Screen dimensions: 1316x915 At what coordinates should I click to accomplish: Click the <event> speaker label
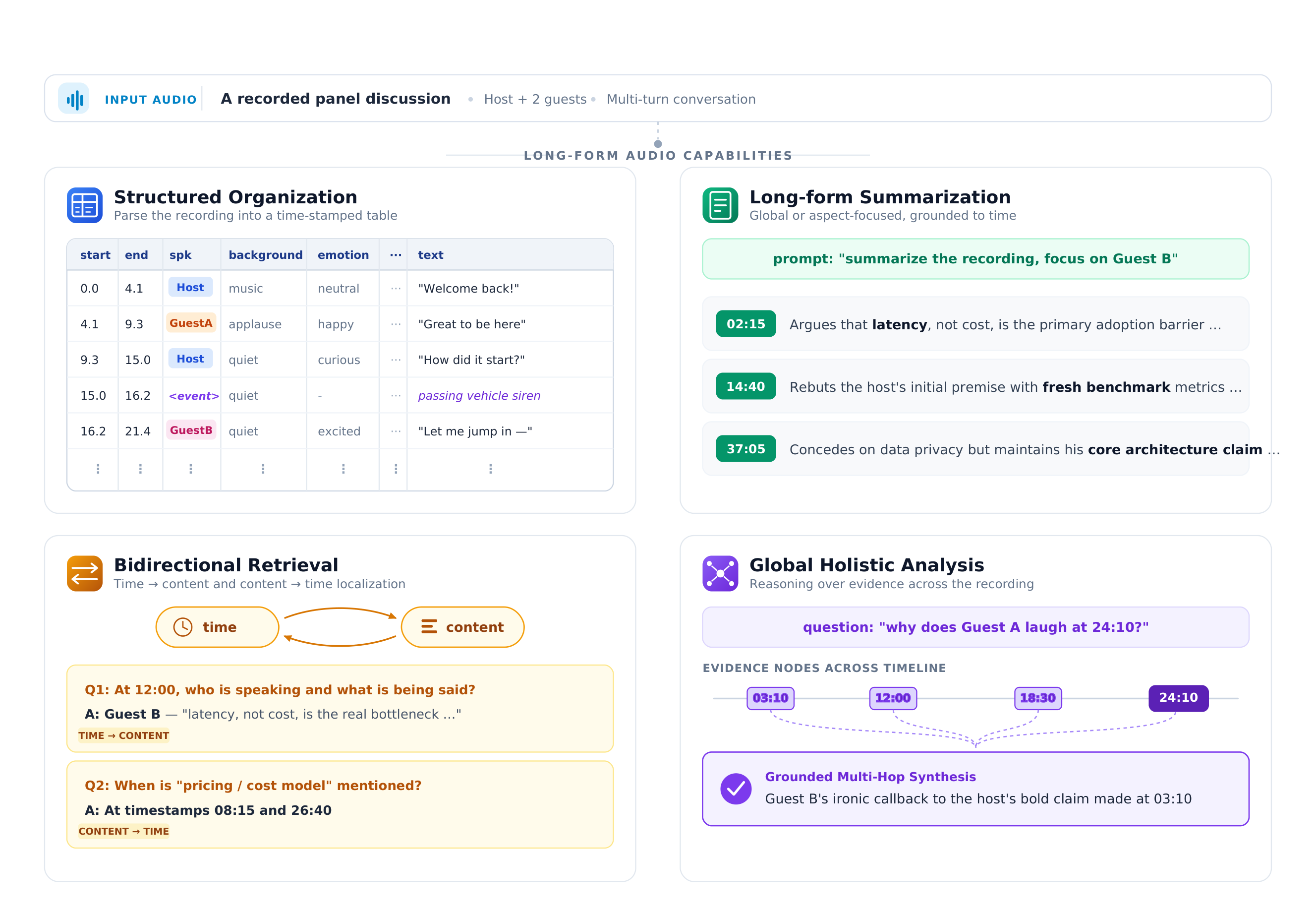click(x=194, y=396)
